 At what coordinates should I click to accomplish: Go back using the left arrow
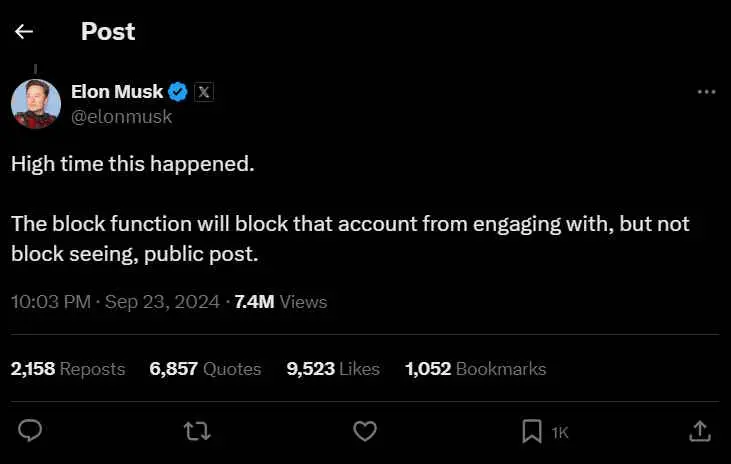click(24, 32)
